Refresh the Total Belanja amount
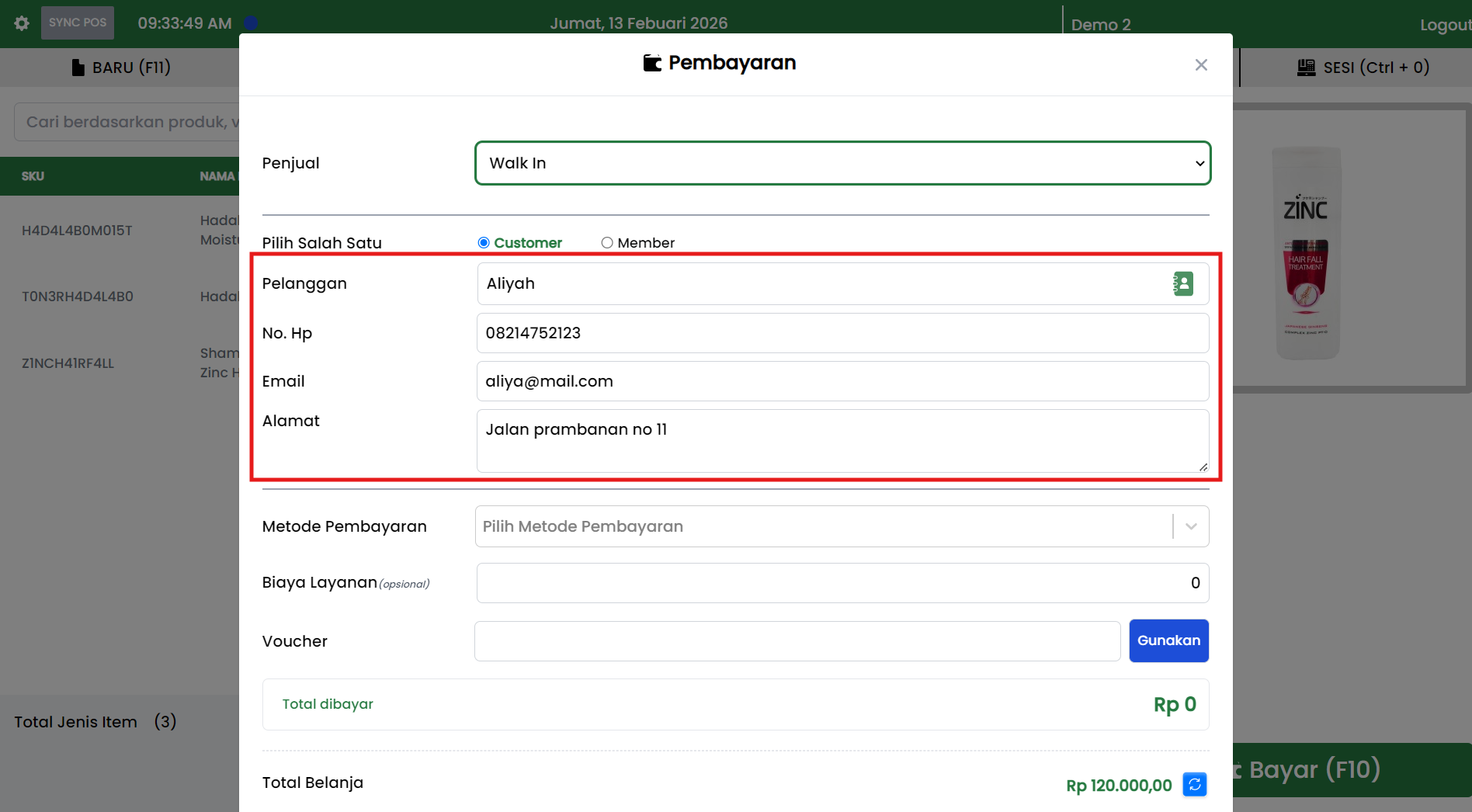This screenshot has height=812, width=1472. pos(1194,785)
